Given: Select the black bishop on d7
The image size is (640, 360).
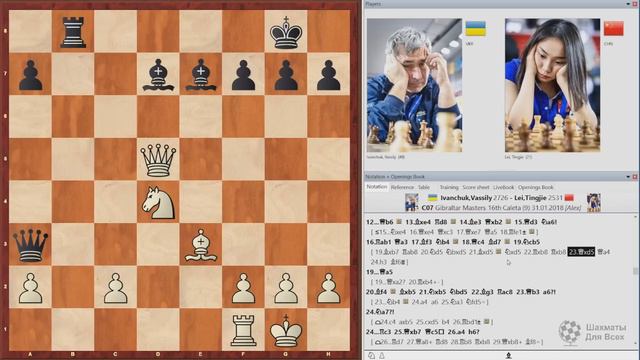Looking at the screenshot, I should [158, 75].
